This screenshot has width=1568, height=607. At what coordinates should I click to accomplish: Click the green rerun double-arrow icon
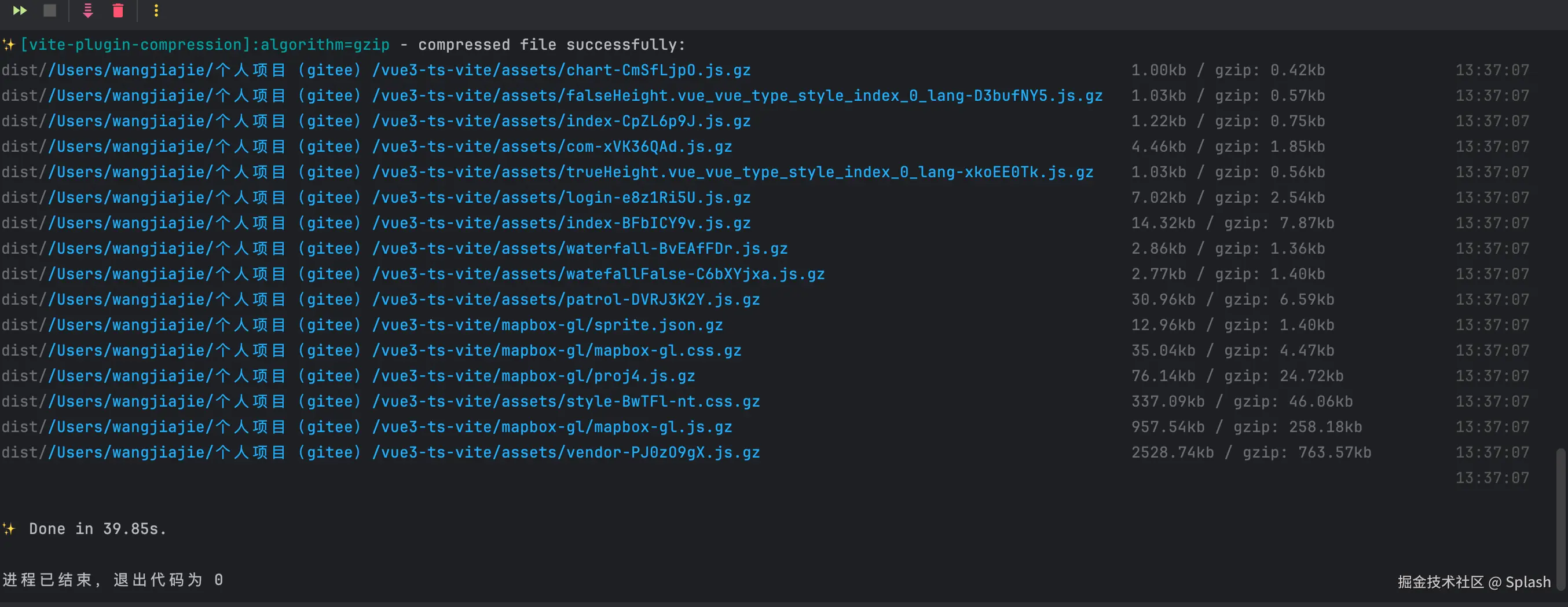pyautogui.click(x=20, y=10)
